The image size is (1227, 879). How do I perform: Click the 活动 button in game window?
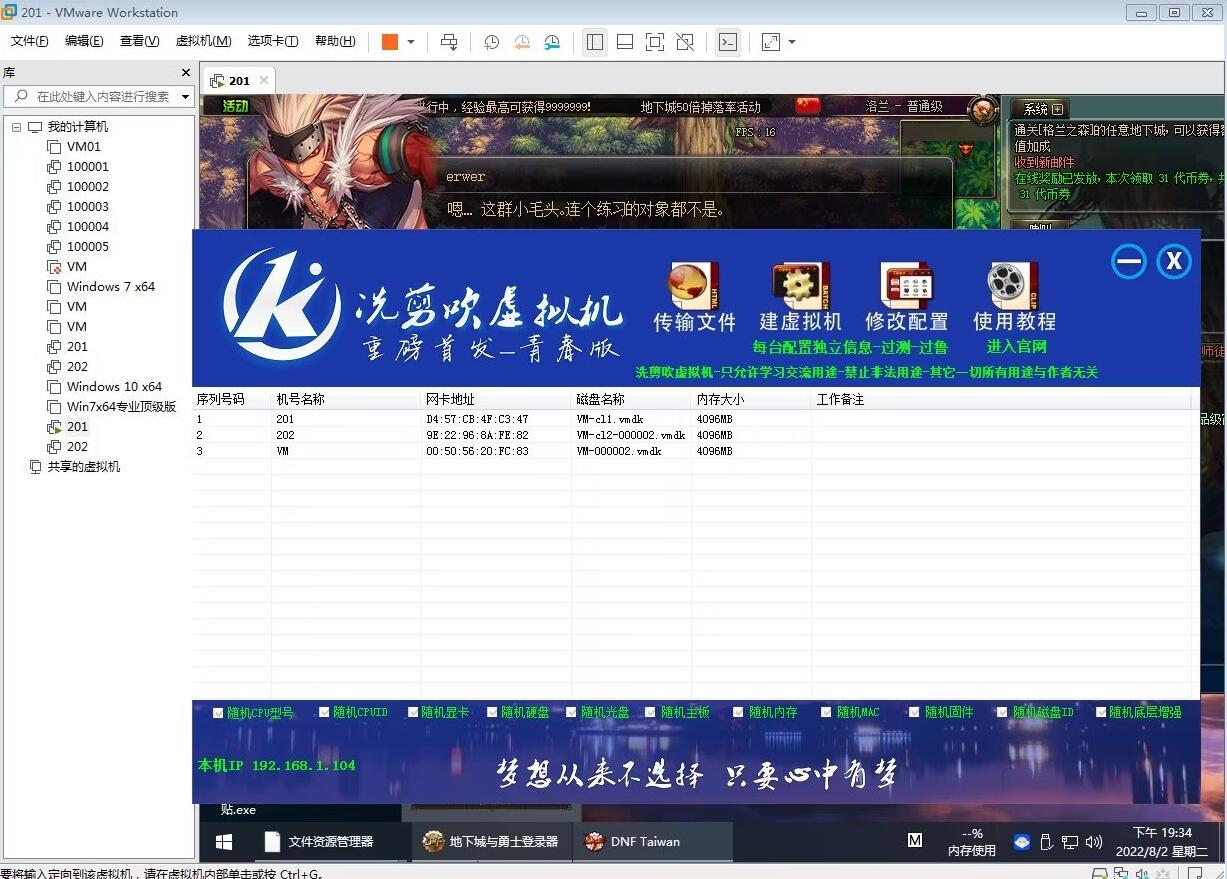coord(236,106)
